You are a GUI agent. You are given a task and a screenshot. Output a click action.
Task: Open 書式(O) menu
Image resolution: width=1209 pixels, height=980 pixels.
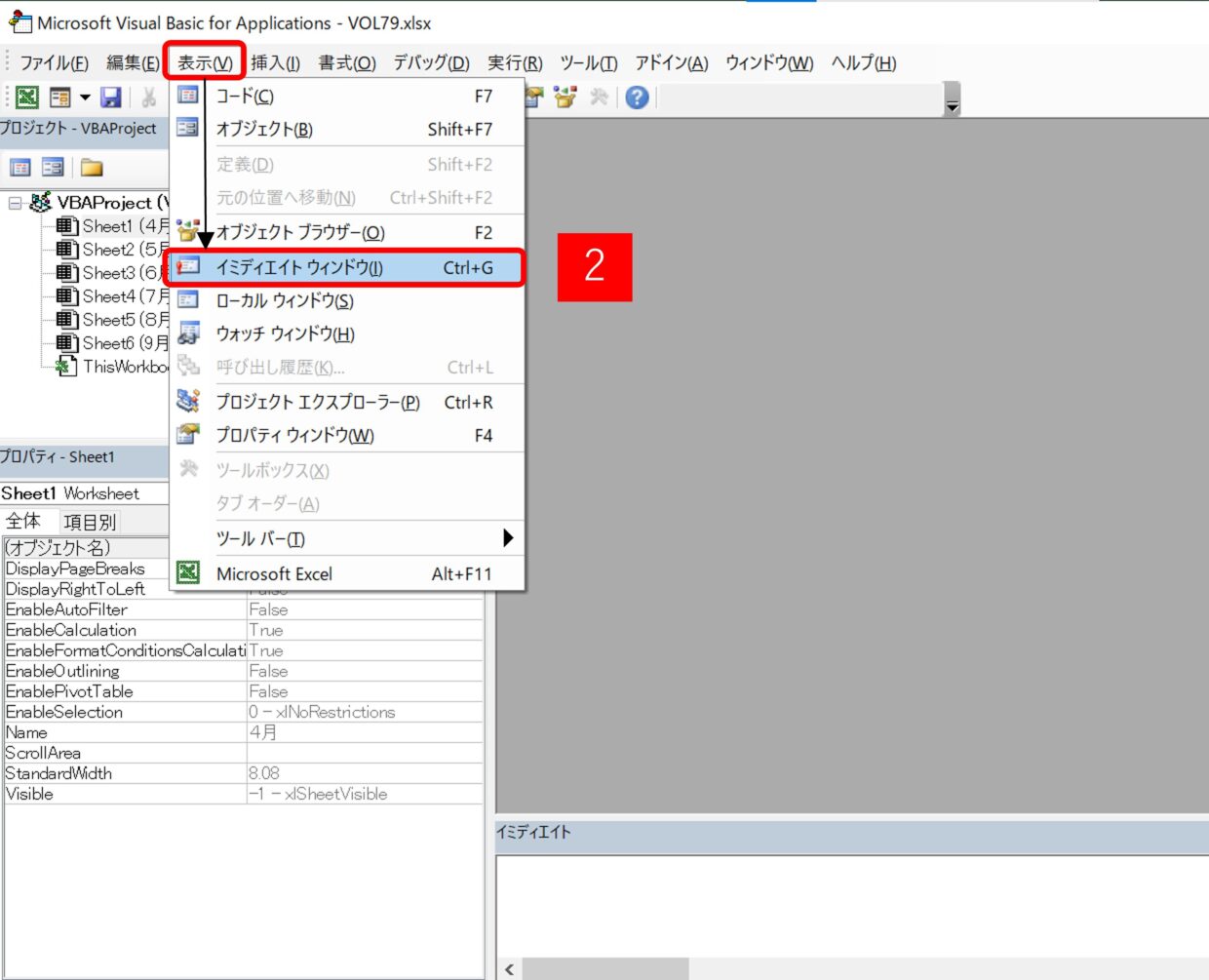point(347,63)
